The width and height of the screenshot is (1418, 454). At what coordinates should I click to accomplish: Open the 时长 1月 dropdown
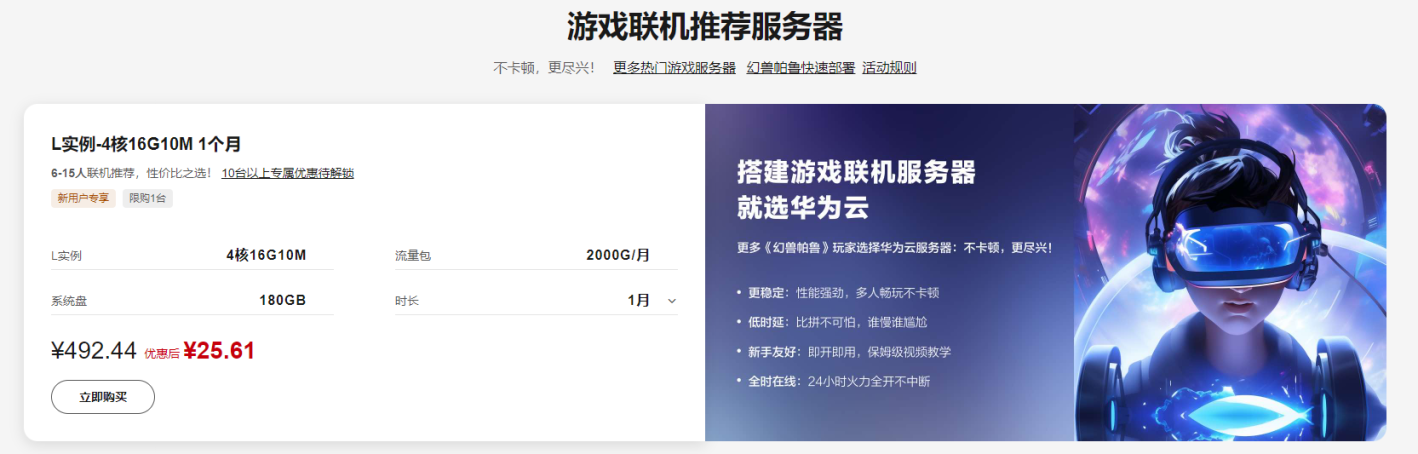click(x=536, y=300)
